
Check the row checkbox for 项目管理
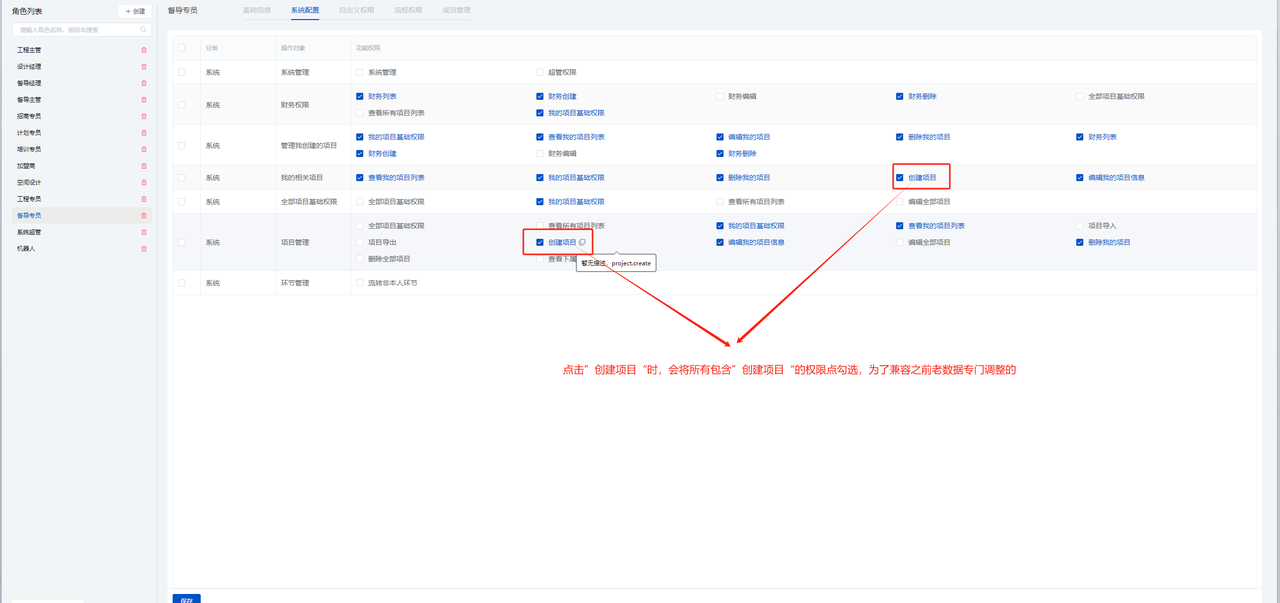(181, 242)
